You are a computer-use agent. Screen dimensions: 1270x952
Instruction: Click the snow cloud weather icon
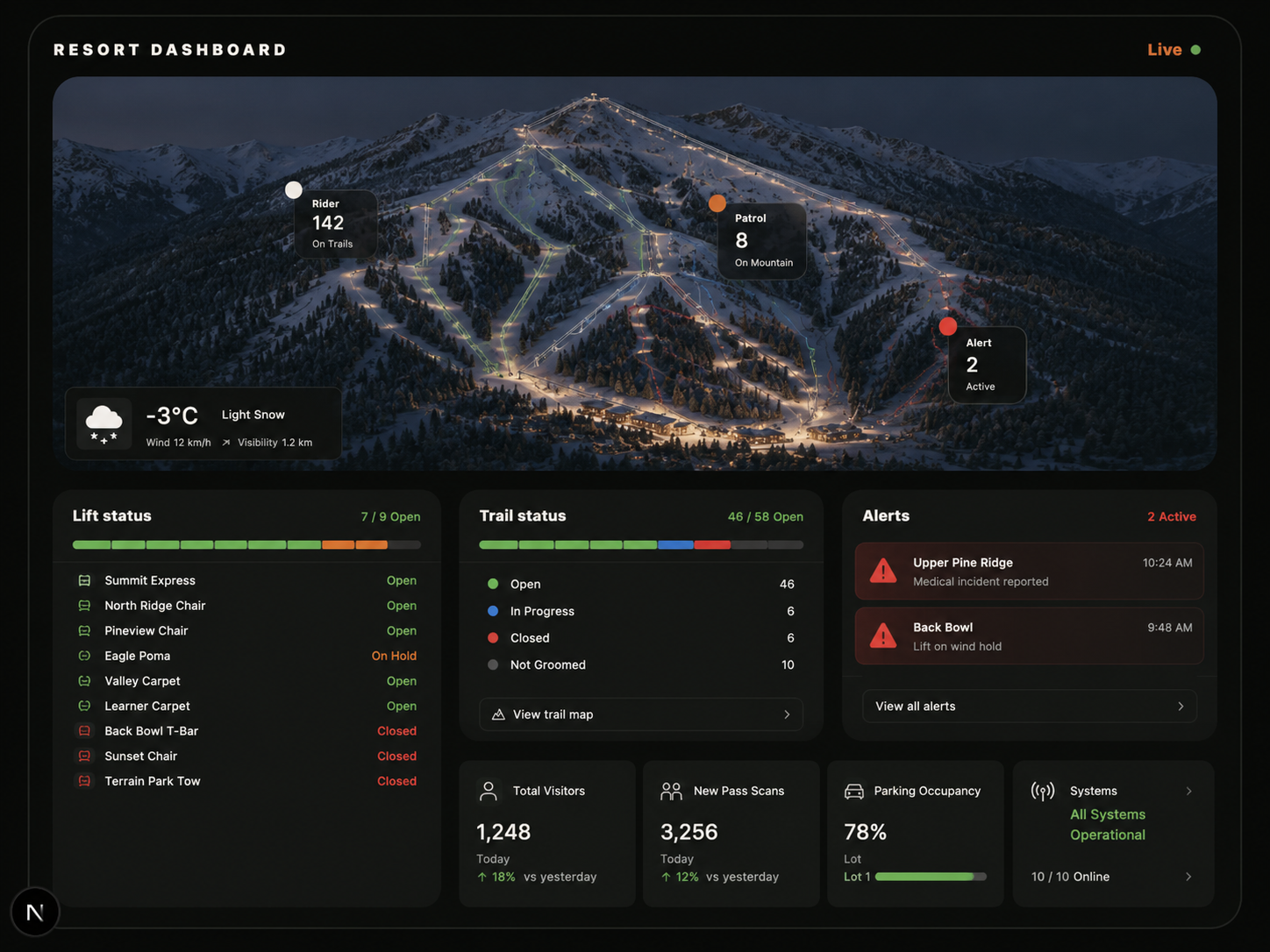(103, 423)
